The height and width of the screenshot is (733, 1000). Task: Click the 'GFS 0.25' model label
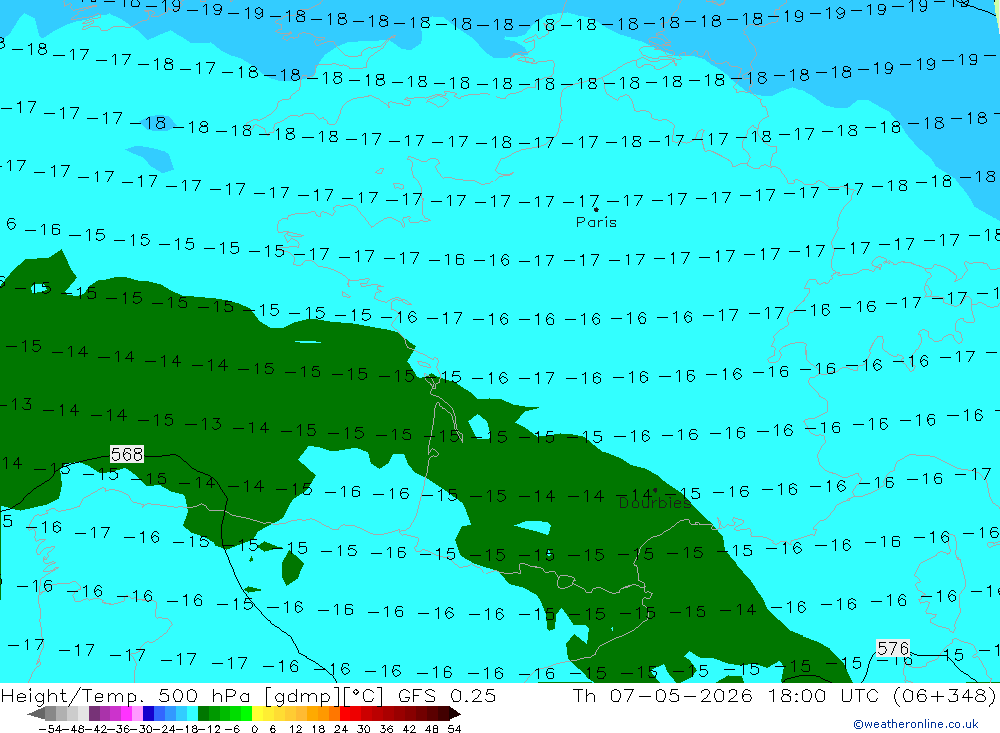click(447, 695)
